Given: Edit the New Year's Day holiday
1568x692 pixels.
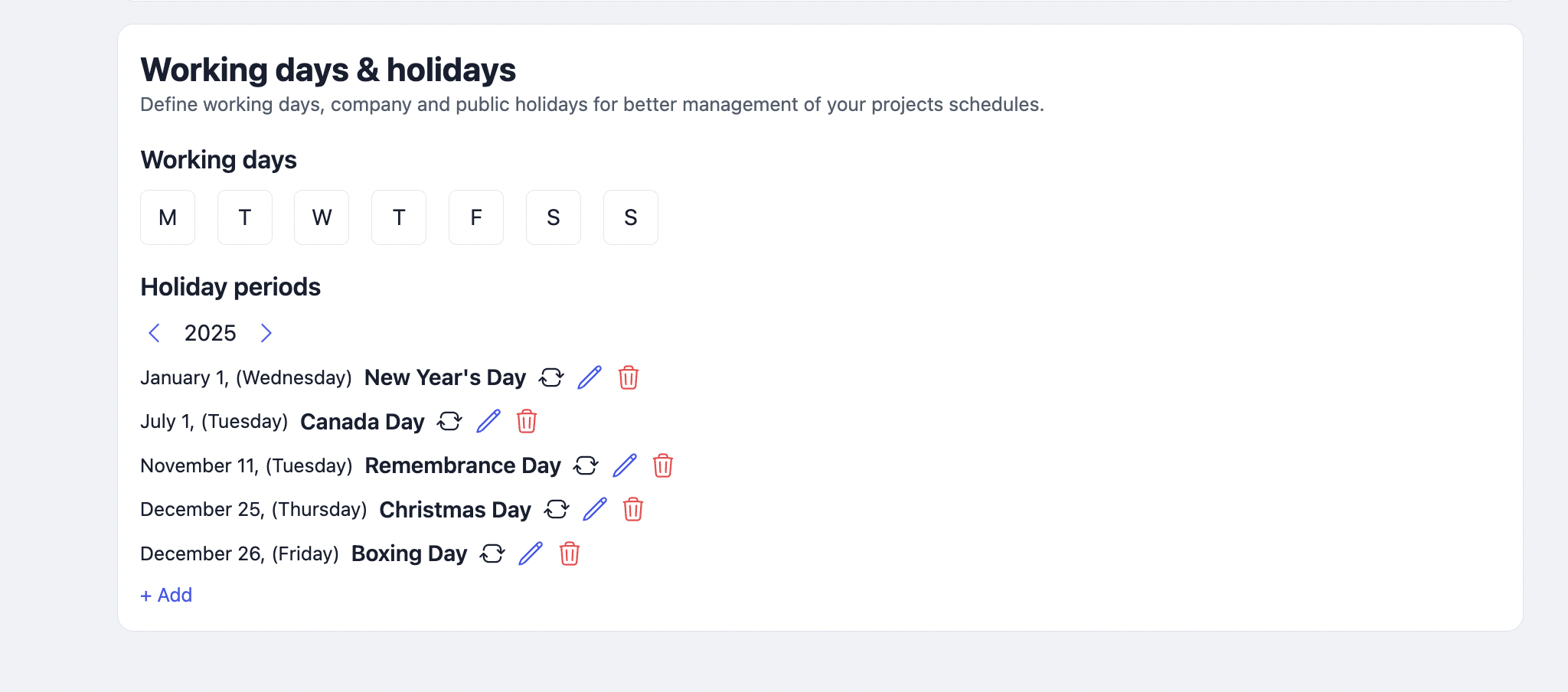Looking at the screenshot, I should click(x=590, y=377).
